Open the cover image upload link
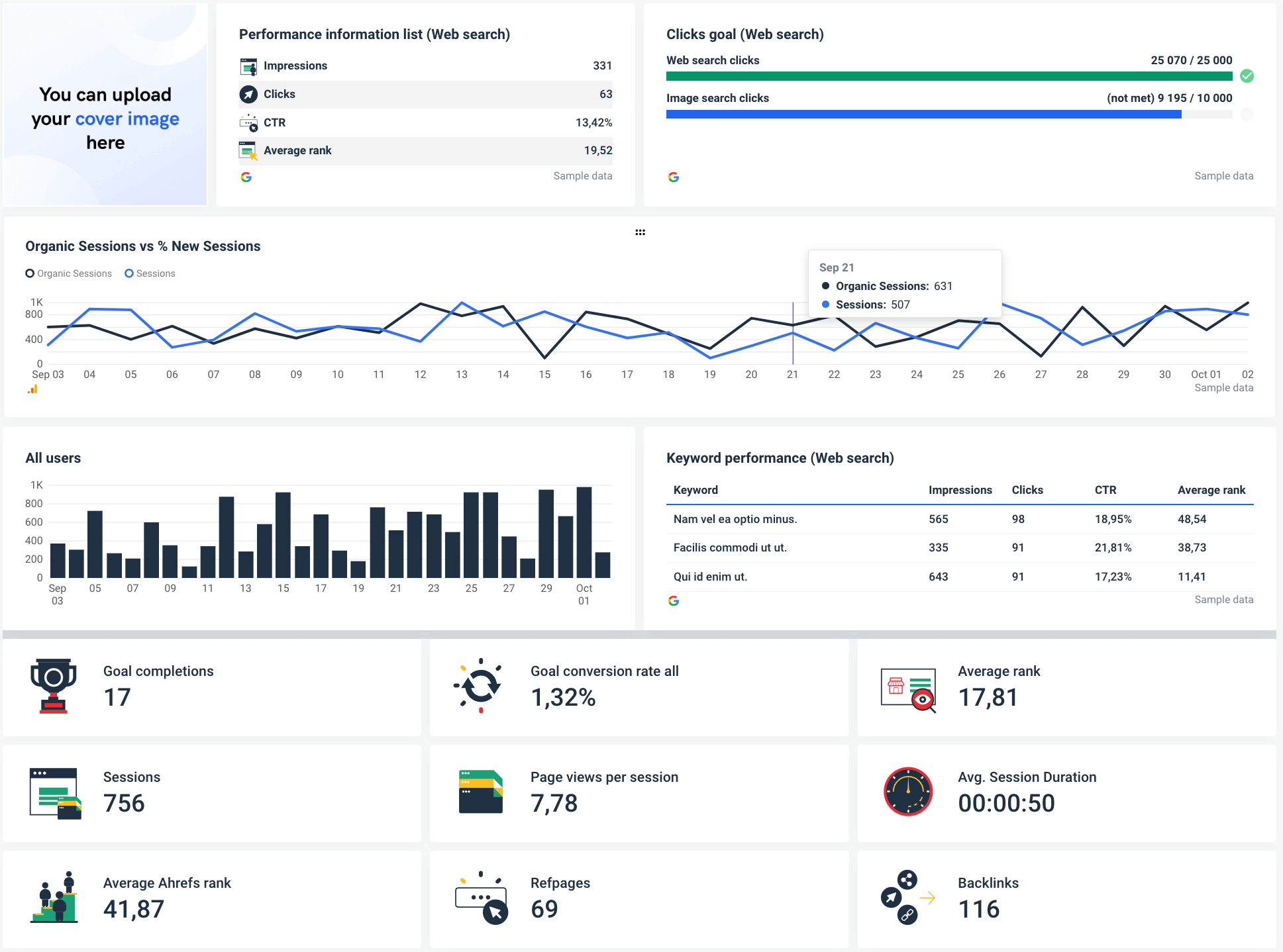This screenshot has width=1283, height=952. point(127,119)
